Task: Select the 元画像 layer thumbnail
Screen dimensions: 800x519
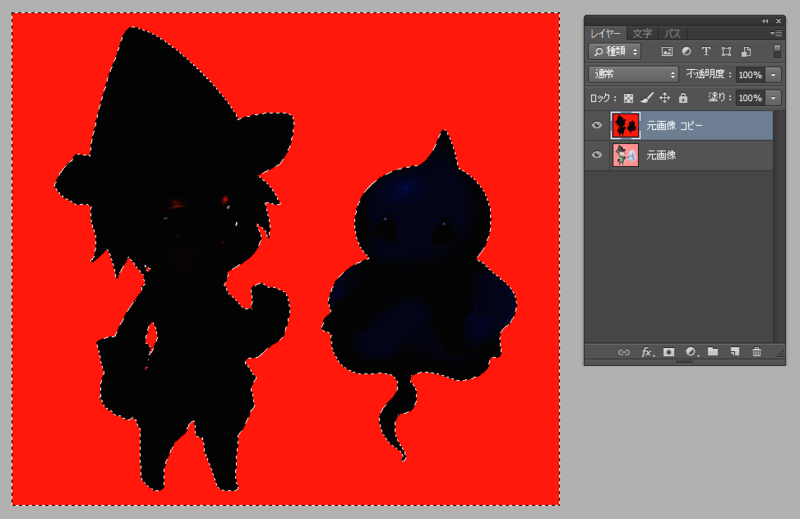Action: tap(626, 155)
